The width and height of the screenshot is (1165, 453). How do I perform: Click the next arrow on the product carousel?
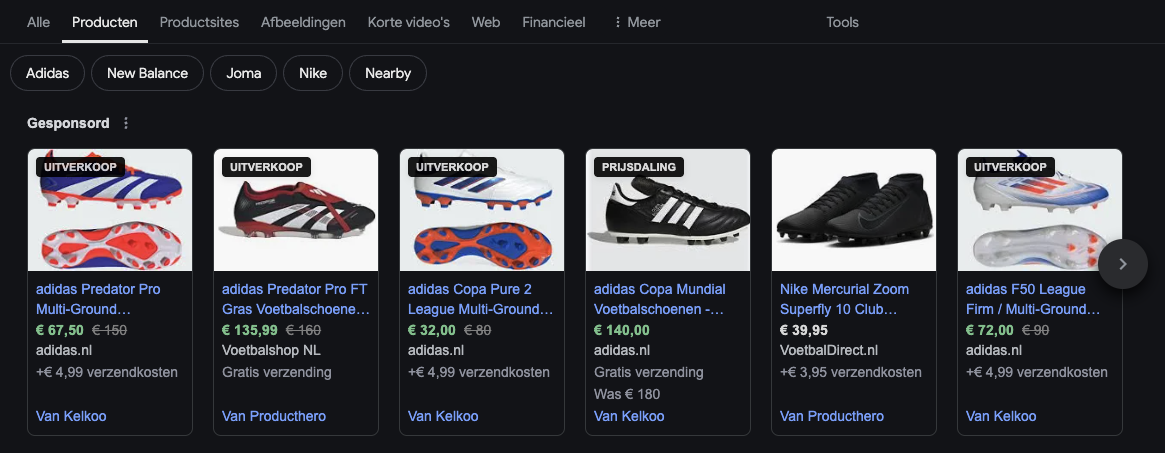[x=1122, y=264]
